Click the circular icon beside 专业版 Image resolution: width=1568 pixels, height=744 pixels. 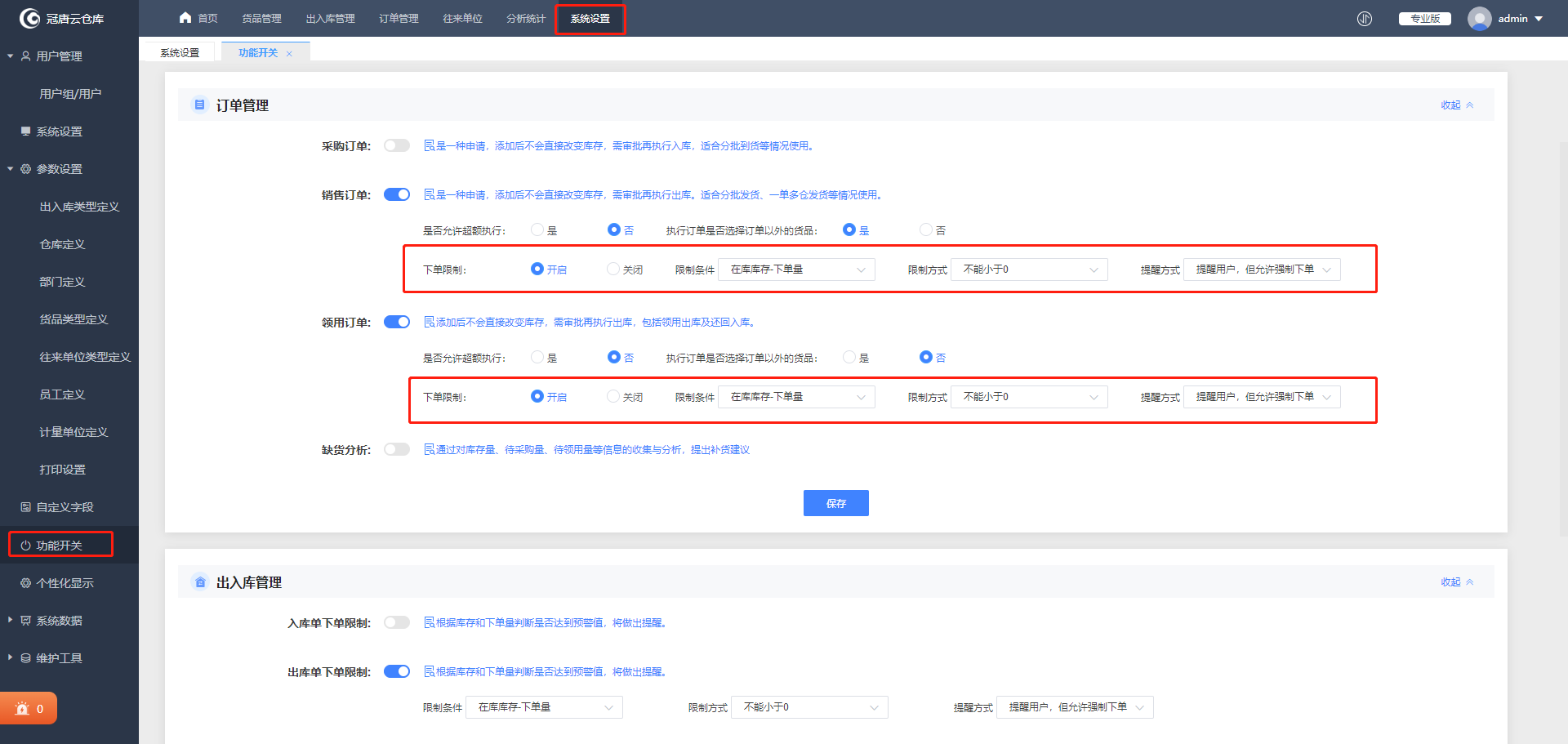coord(1365,19)
